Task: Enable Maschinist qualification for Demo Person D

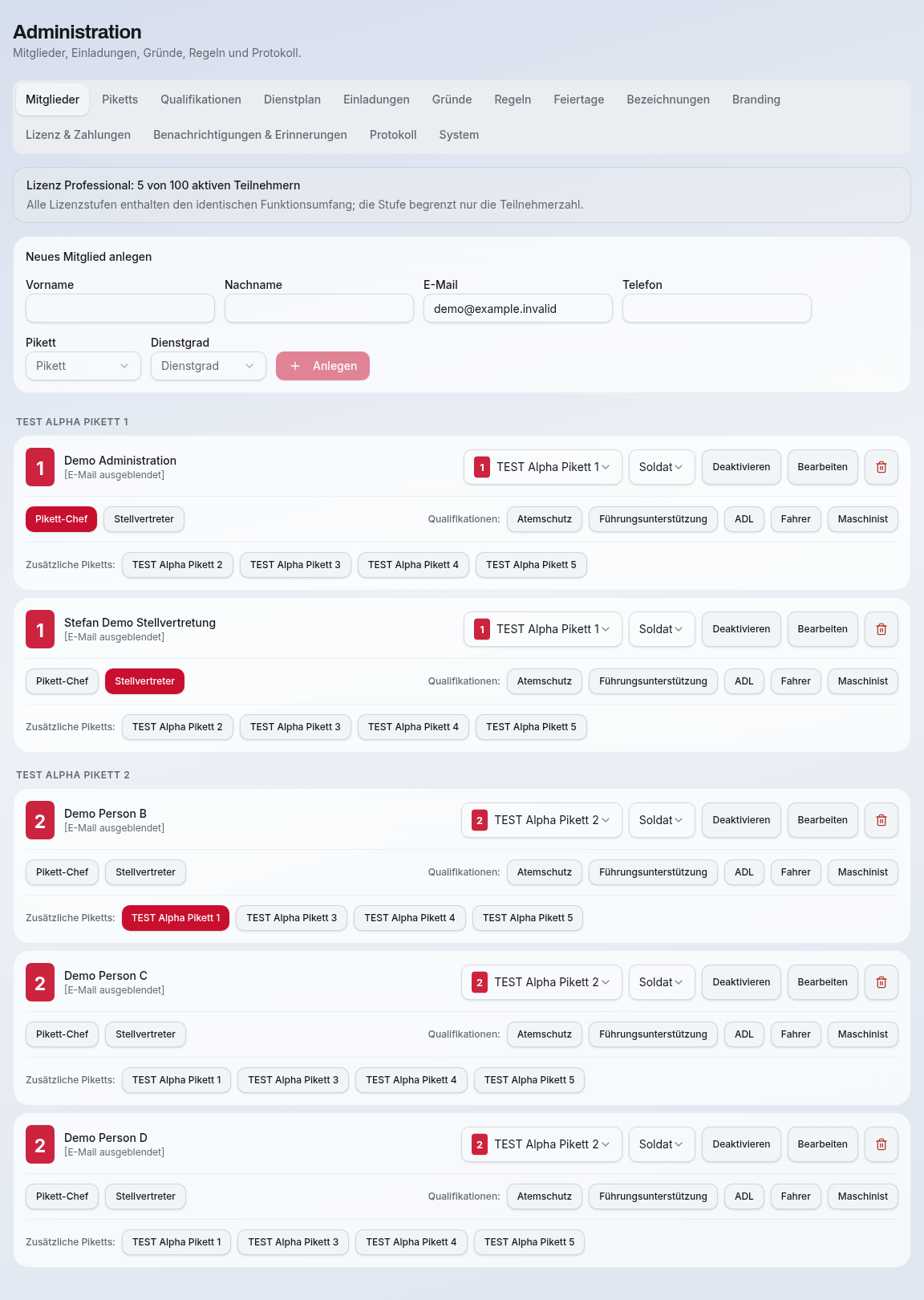Action: pos(863,1196)
